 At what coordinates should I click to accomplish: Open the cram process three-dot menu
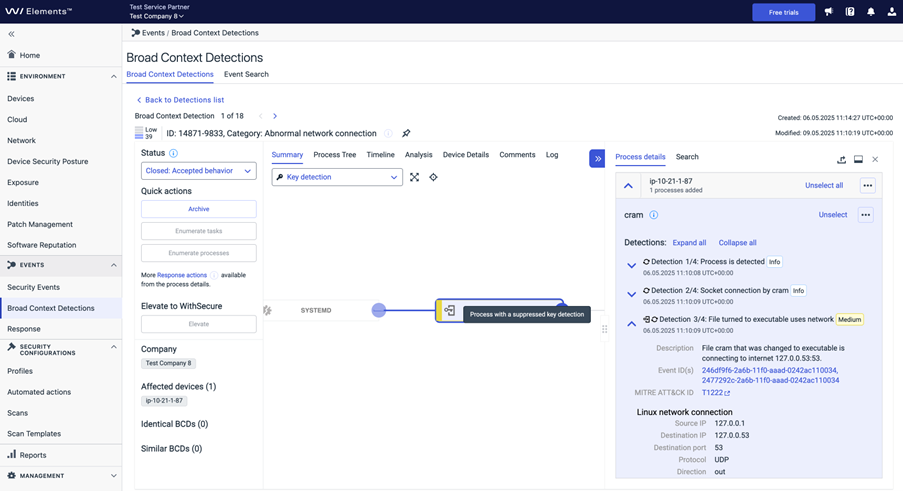[866, 215]
